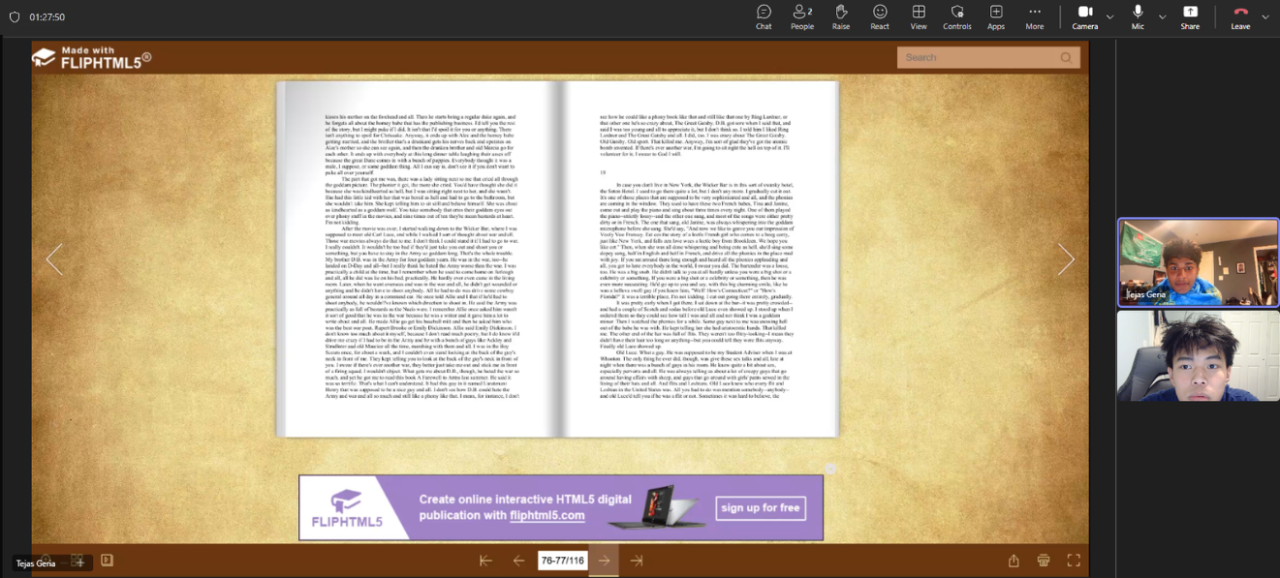1280x578 pixels.
Task: Open the meeting Apps panel
Action: [996, 17]
